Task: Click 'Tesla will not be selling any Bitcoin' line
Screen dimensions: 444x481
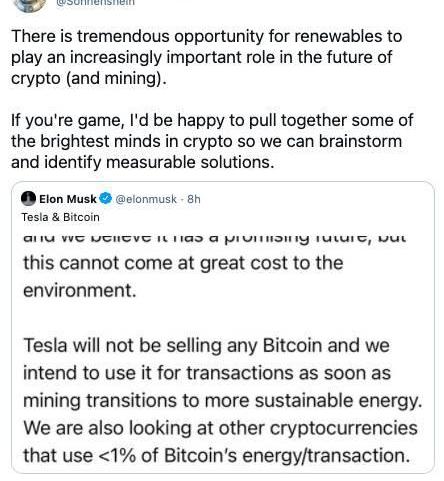Action: 206,345
